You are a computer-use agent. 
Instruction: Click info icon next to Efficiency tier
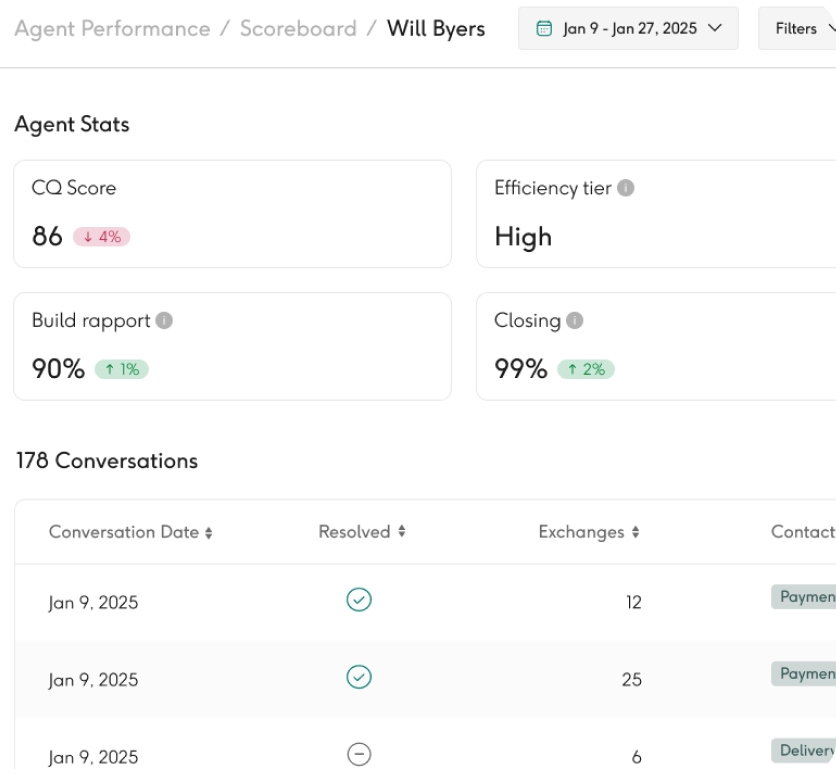point(626,189)
